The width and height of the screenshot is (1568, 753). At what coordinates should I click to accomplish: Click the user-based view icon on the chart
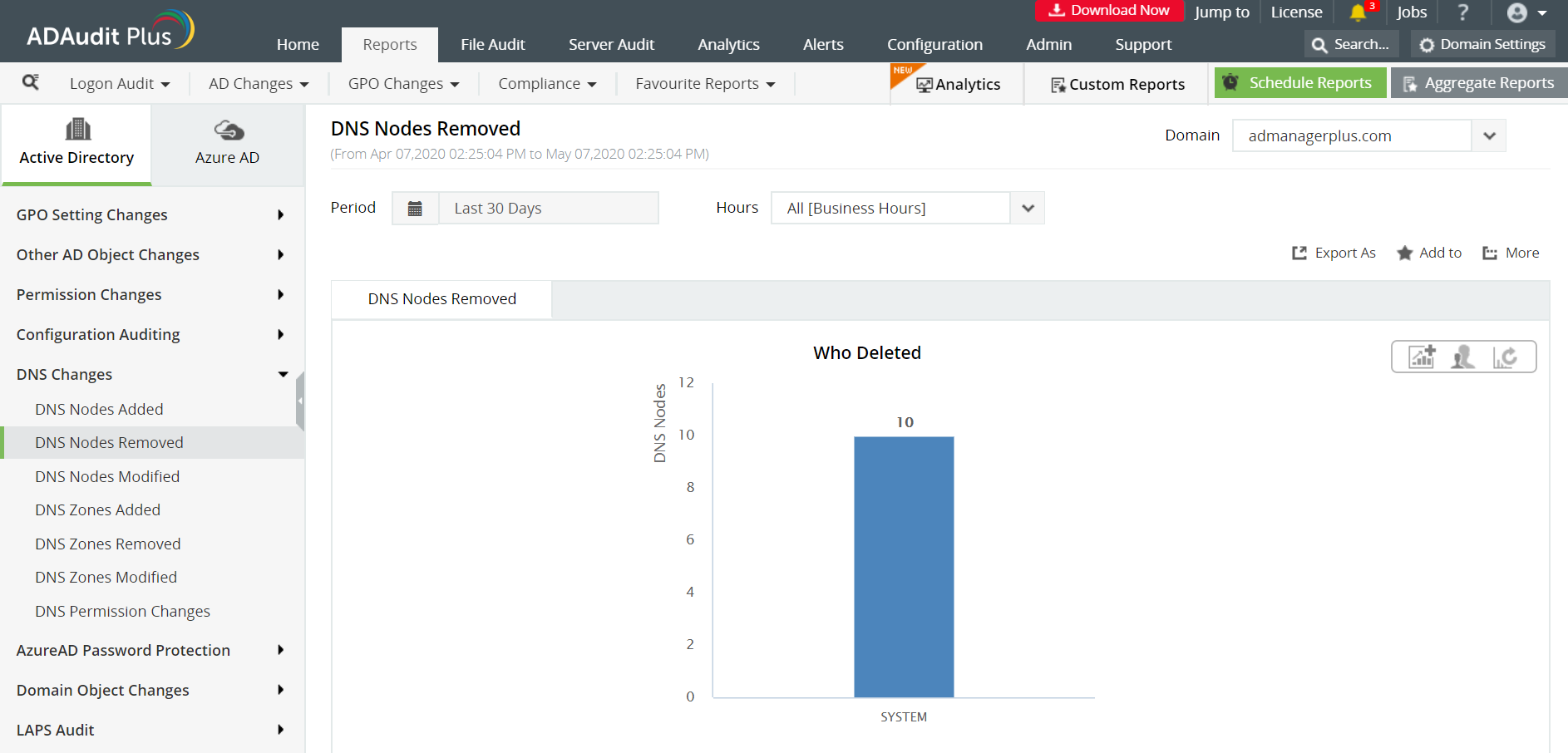tap(1463, 356)
